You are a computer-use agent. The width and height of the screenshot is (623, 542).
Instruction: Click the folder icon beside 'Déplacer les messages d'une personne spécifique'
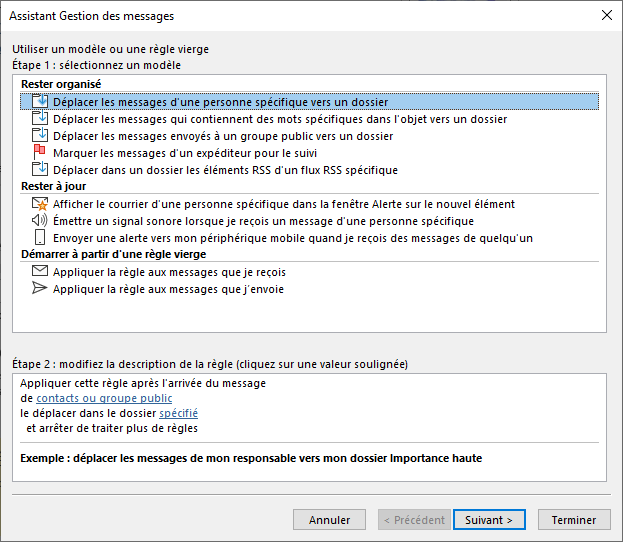tap(40, 101)
